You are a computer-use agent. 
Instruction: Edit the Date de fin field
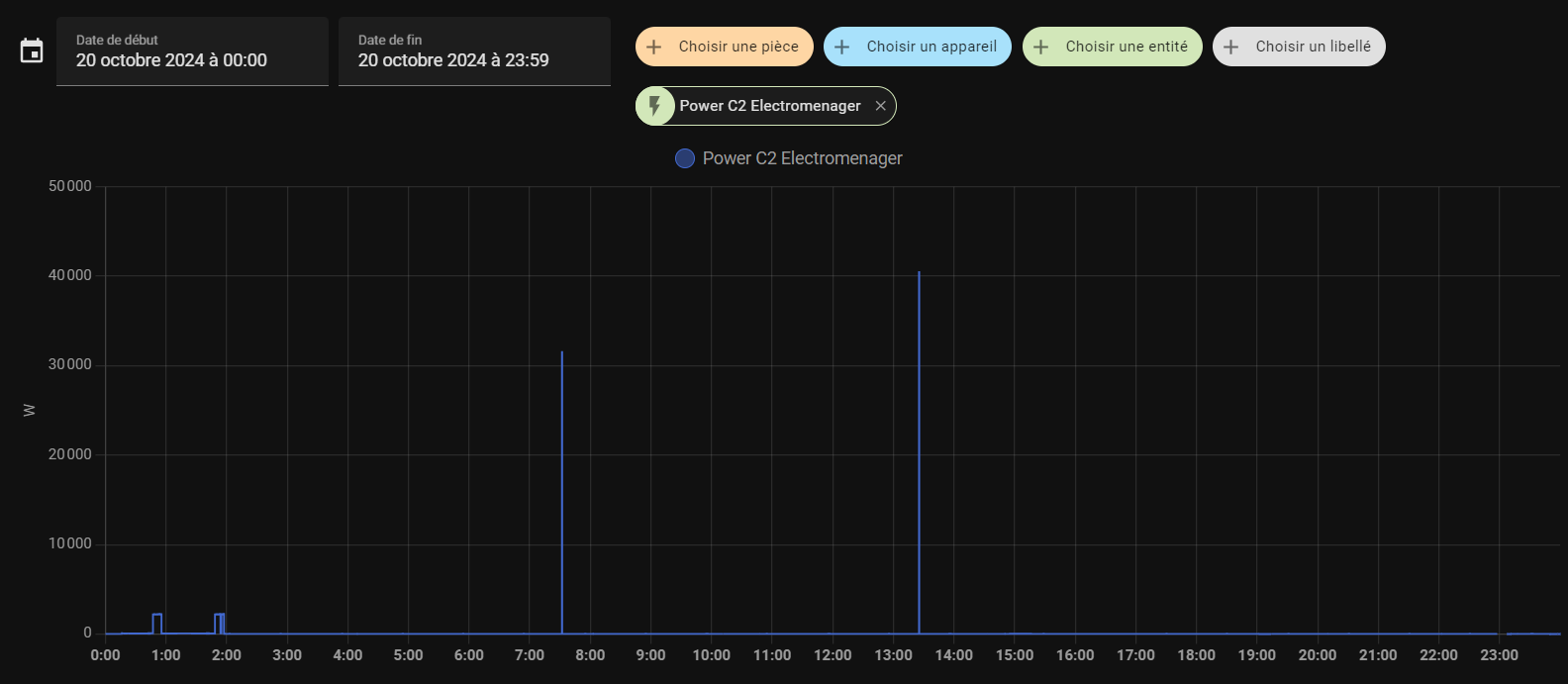(x=474, y=51)
